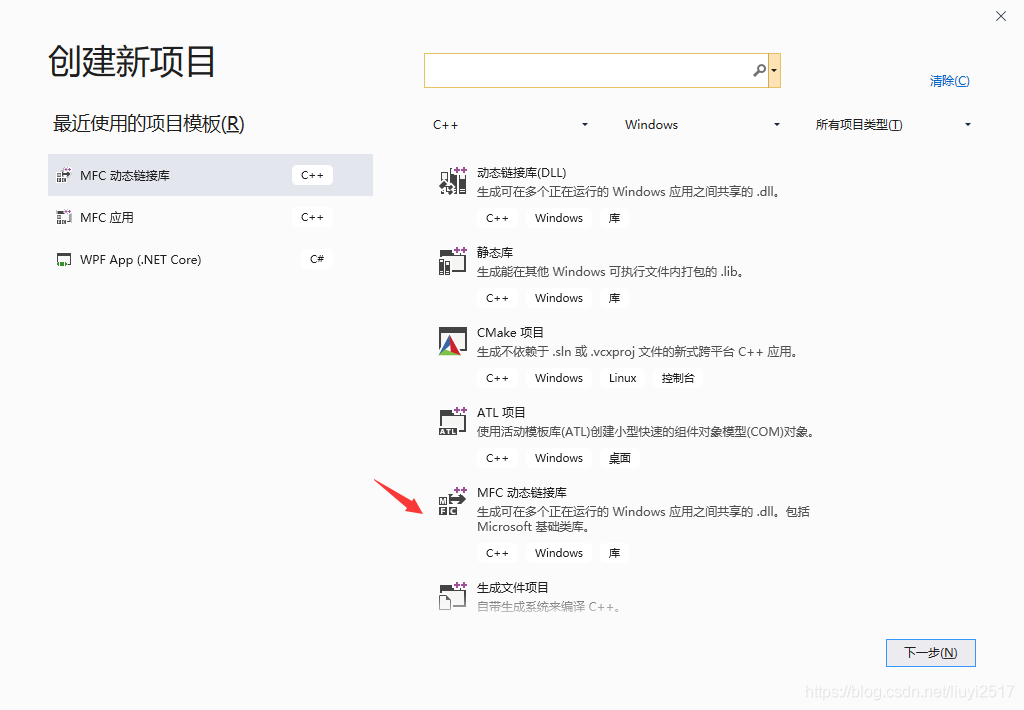Click the 动态链接库(DLL) template icon
Image resolution: width=1024 pixels, height=710 pixels.
(452, 181)
